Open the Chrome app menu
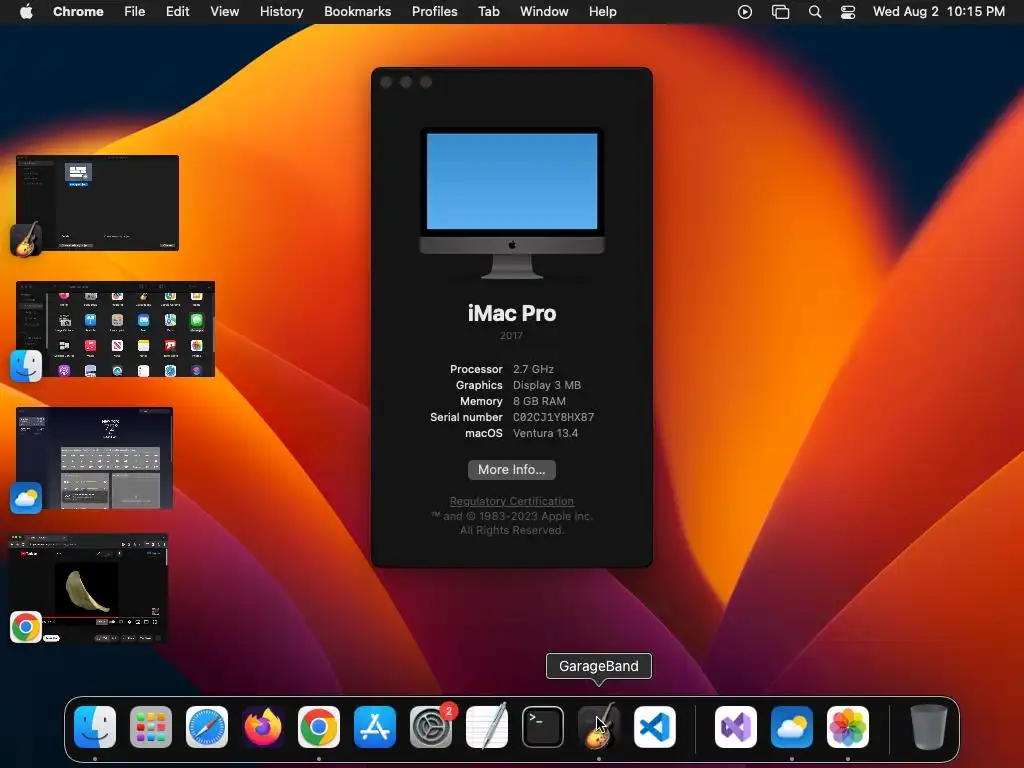1024x768 pixels. (x=78, y=12)
